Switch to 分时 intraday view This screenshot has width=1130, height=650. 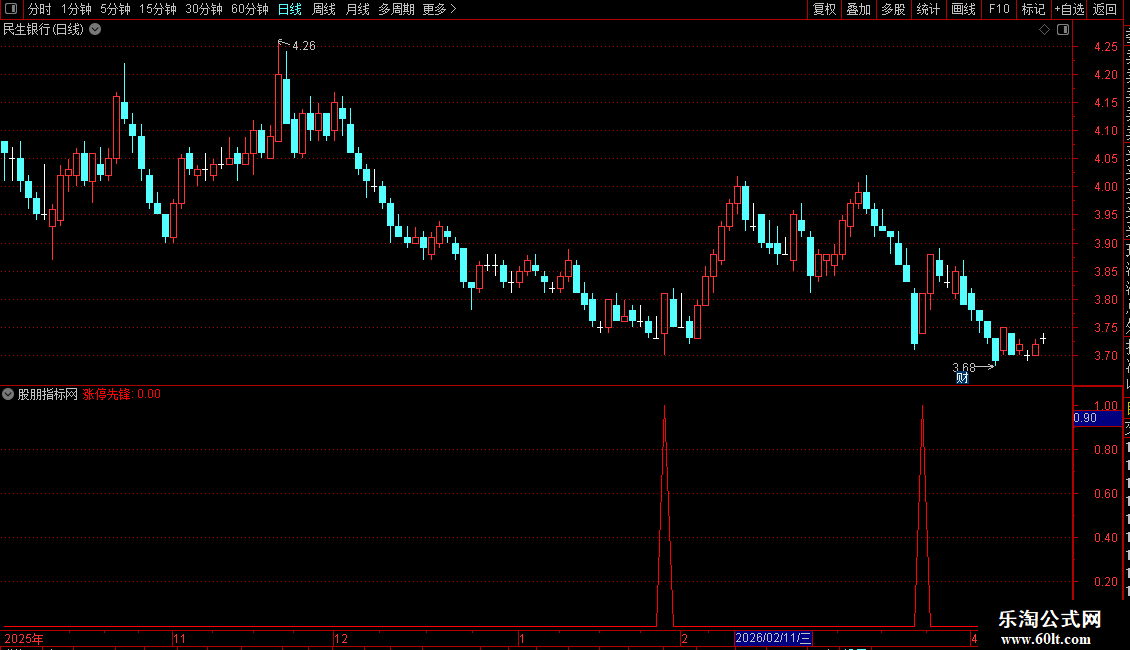tap(39, 9)
